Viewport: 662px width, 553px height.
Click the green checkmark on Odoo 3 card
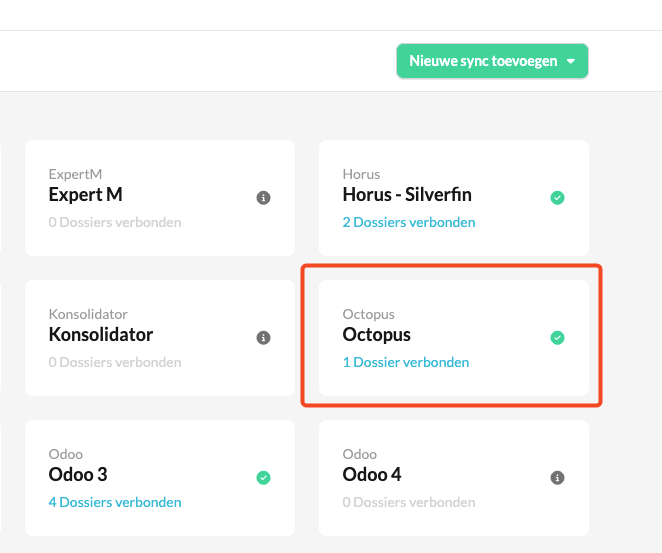pyautogui.click(x=263, y=478)
